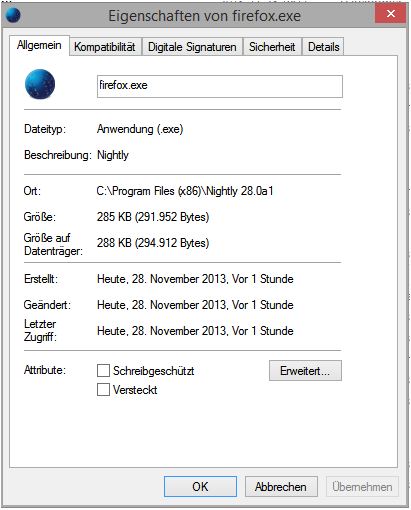Toggle the Versteckt checkbox
This screenshot has width=411, height=510.
tap(103, 389)
